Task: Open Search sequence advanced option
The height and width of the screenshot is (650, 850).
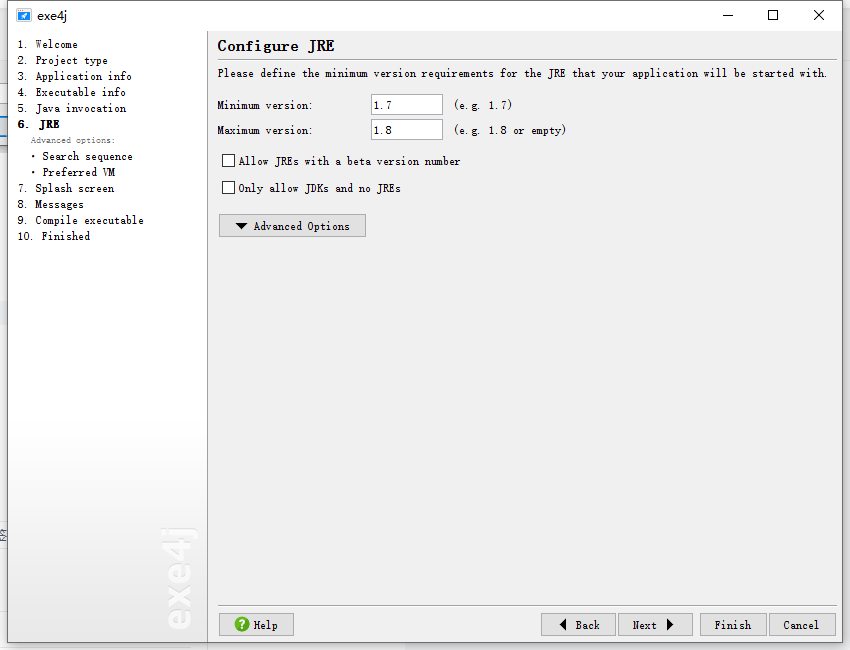Action: [87, 156]
